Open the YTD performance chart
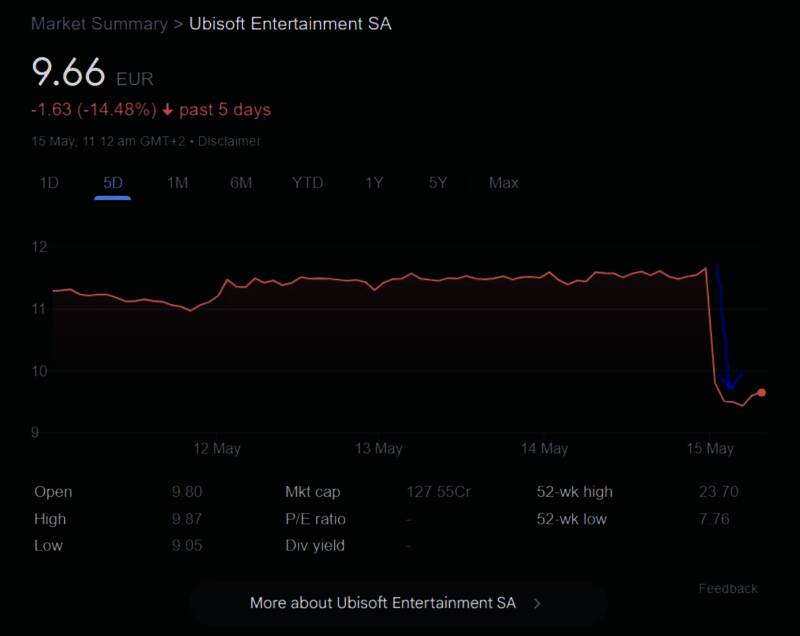The image size is (800, 636). coord(307,183)
